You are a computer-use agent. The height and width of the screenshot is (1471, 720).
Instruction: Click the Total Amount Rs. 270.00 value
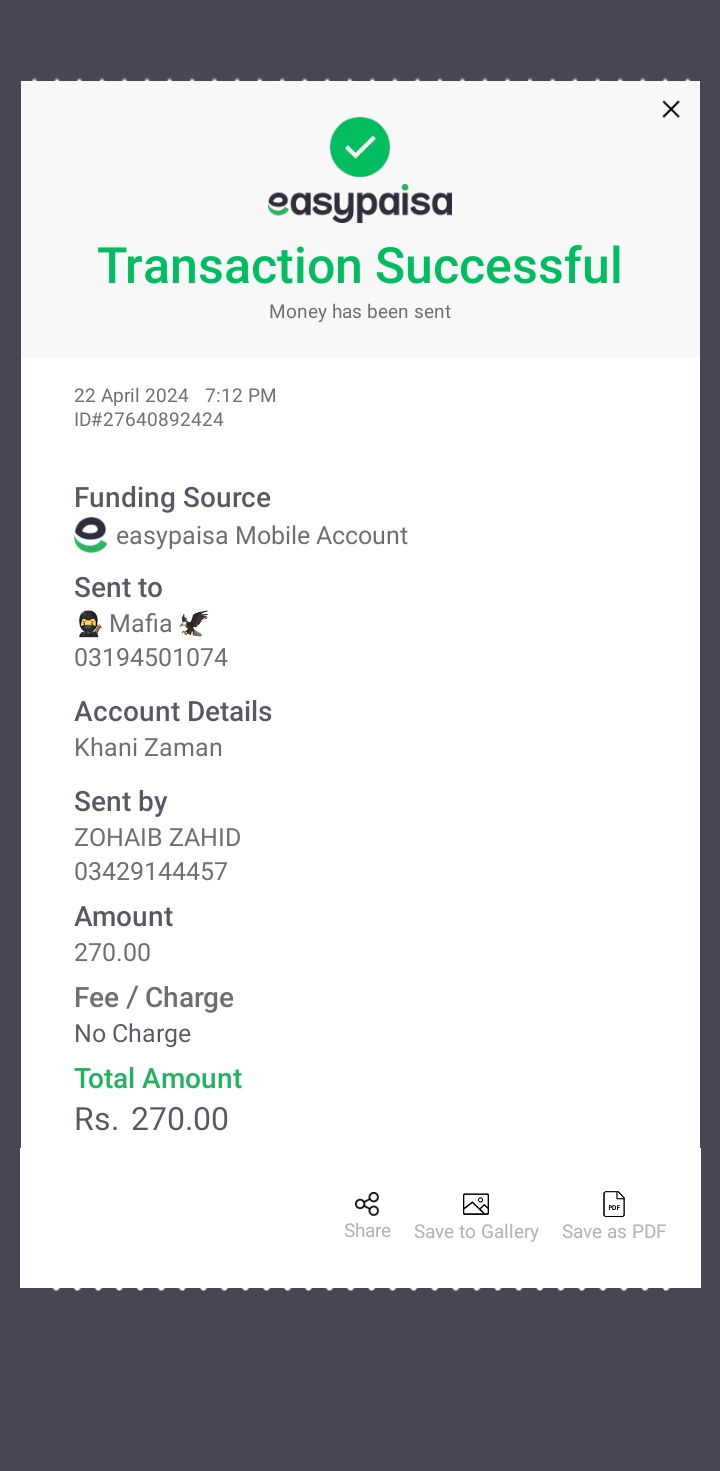pos(151,1119)
